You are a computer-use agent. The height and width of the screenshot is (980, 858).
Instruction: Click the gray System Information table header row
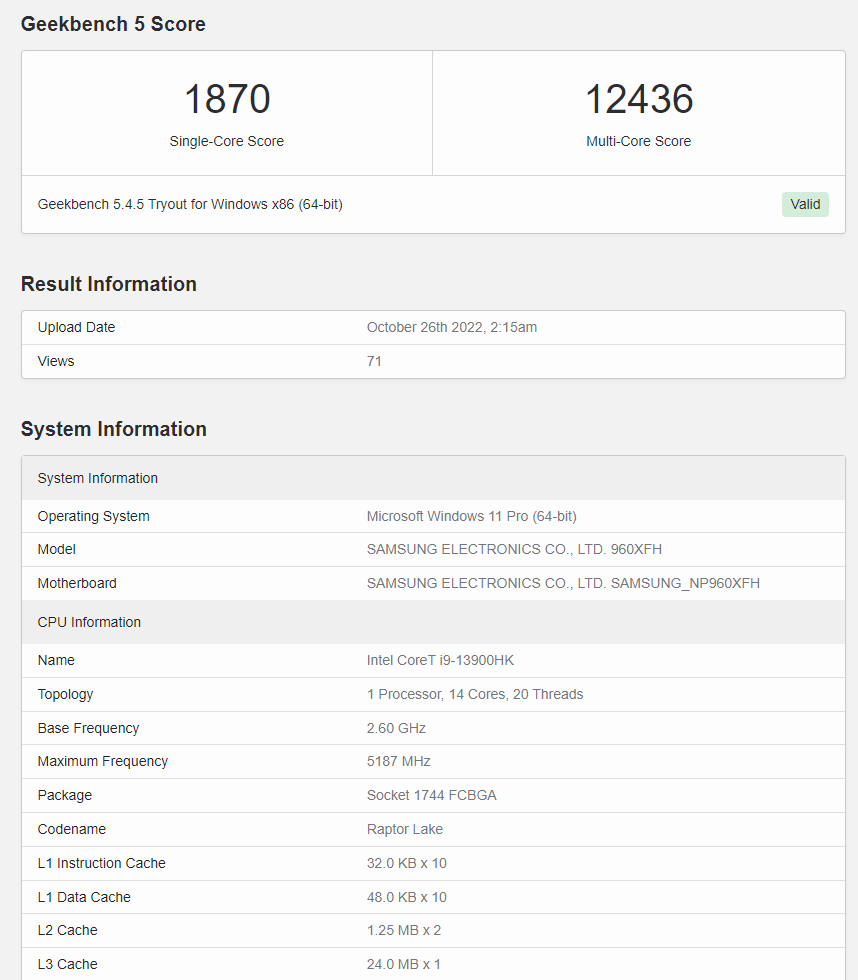point(434,478)
